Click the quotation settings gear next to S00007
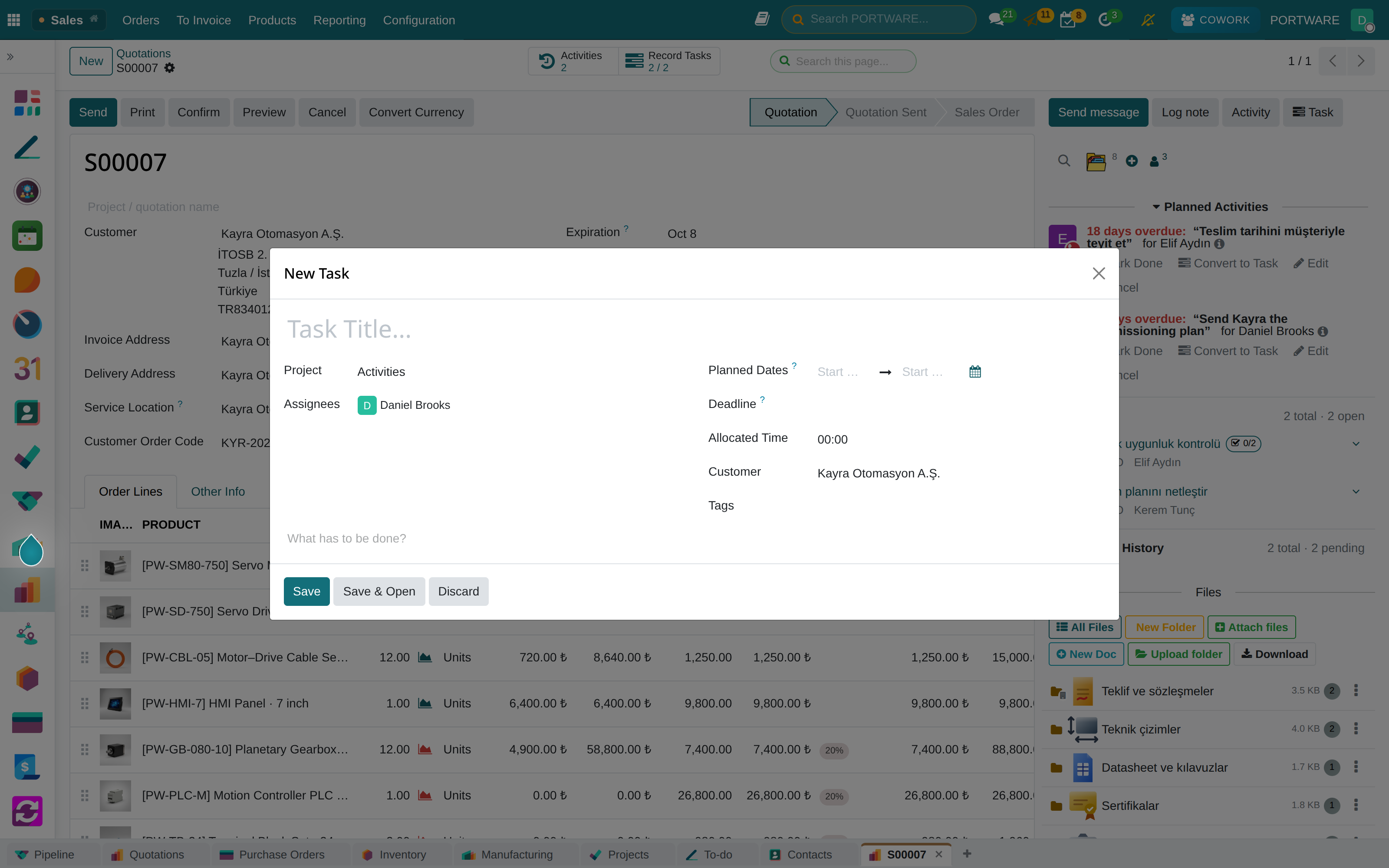The width and height of the screenshot is (1389, 868). pos(169,68)
